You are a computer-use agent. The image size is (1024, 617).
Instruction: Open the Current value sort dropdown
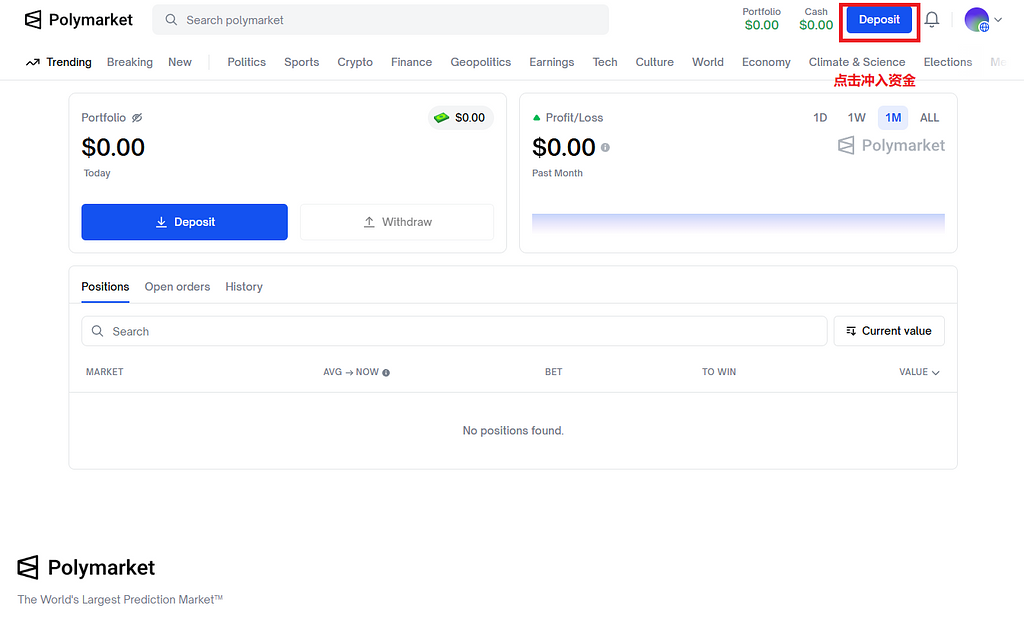(x=888, y=331)
